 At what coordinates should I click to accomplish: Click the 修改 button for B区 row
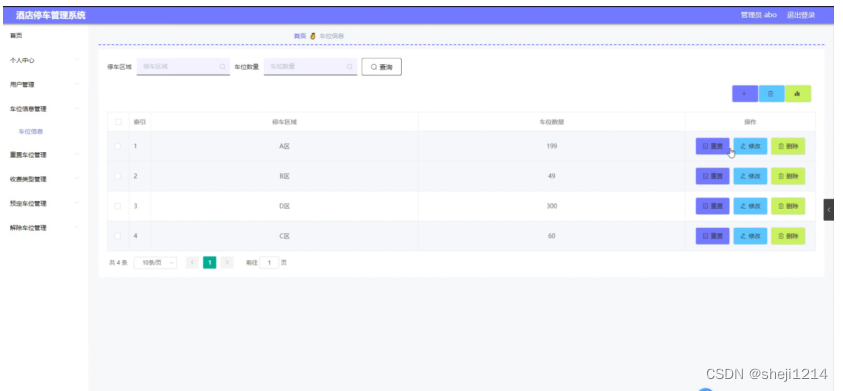point(751,176)
